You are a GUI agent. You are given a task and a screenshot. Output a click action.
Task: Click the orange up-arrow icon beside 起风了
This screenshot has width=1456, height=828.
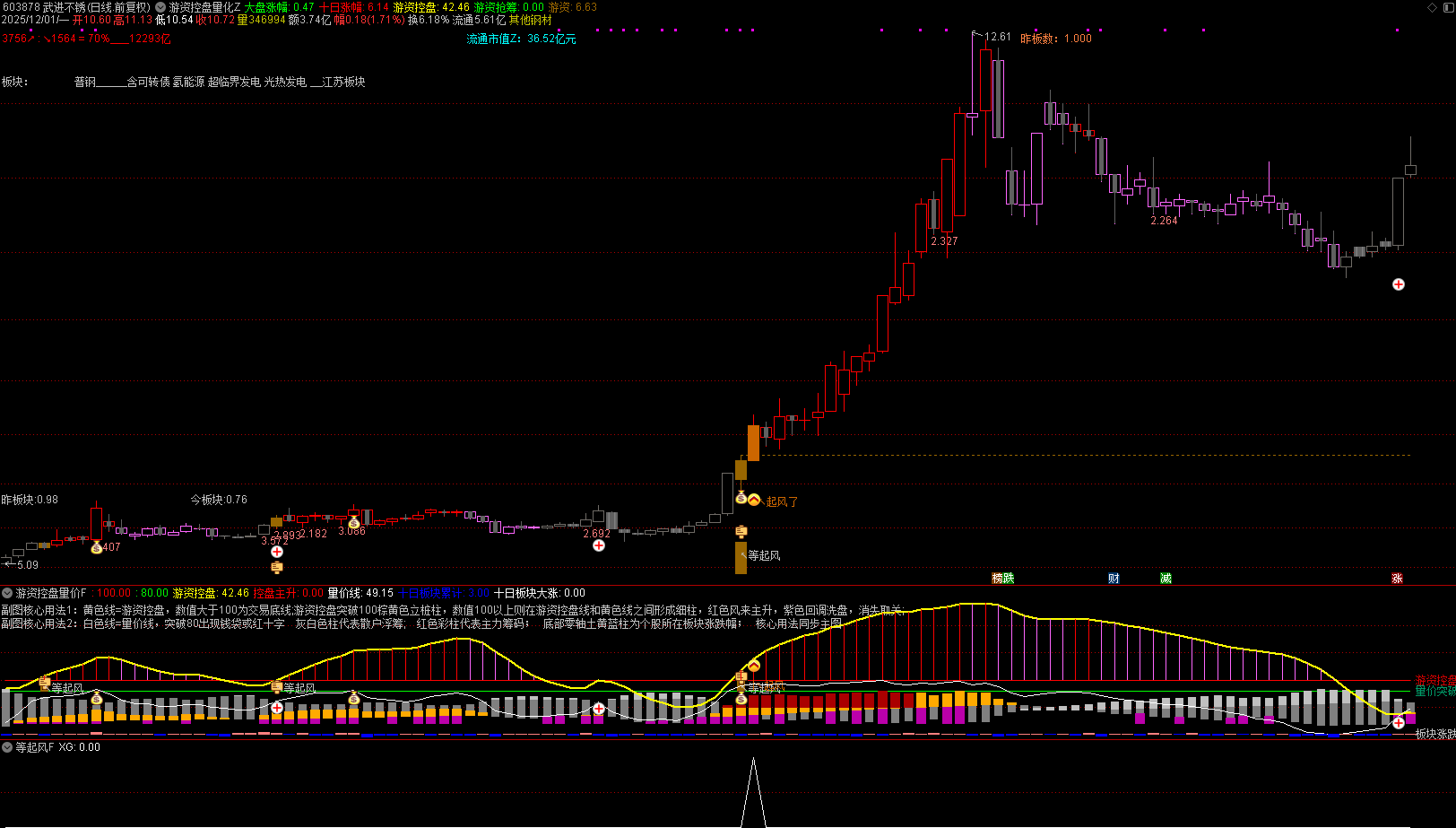754,500
